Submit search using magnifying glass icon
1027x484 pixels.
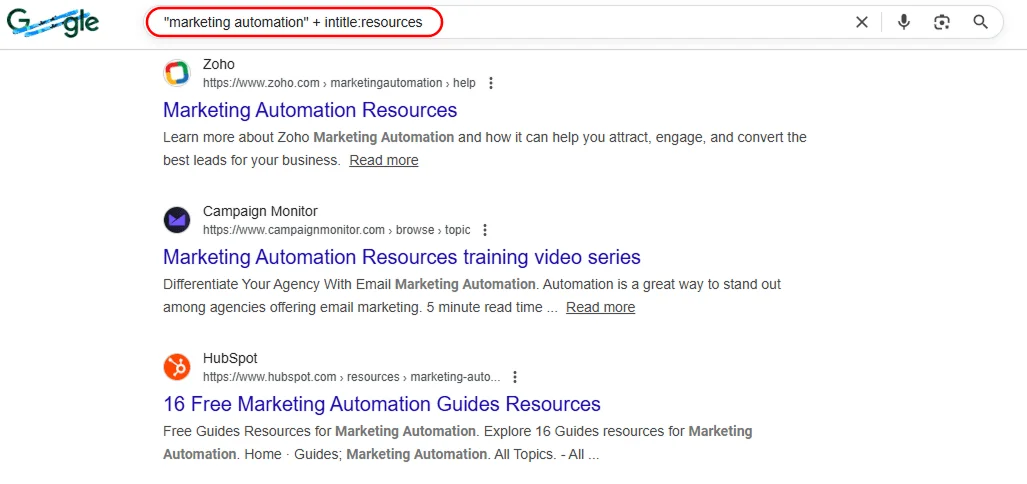point(980,22)
